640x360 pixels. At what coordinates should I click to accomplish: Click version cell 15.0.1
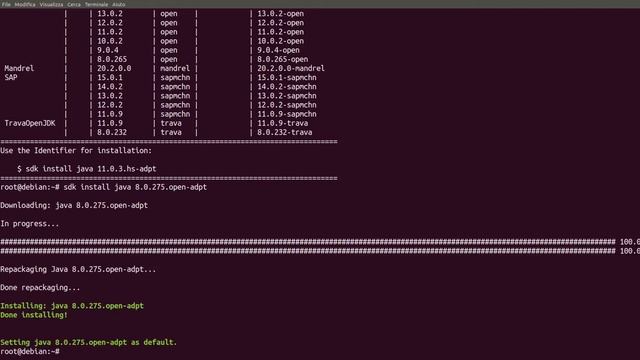[x=110, y=78]
